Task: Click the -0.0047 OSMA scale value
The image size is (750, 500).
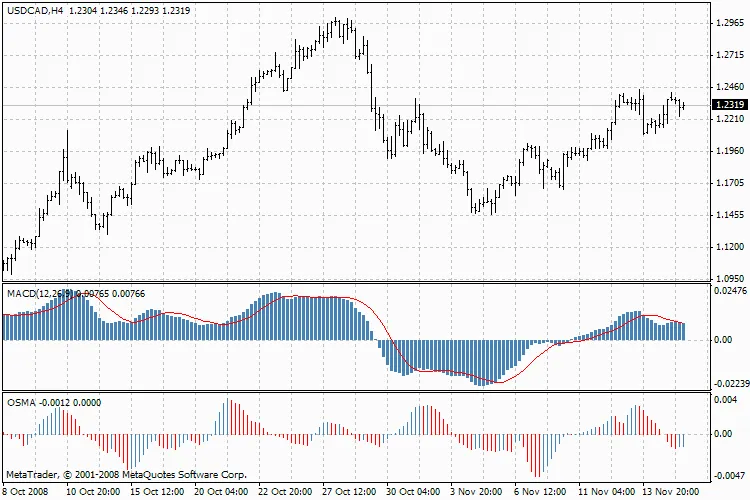Action: (729, 476)
